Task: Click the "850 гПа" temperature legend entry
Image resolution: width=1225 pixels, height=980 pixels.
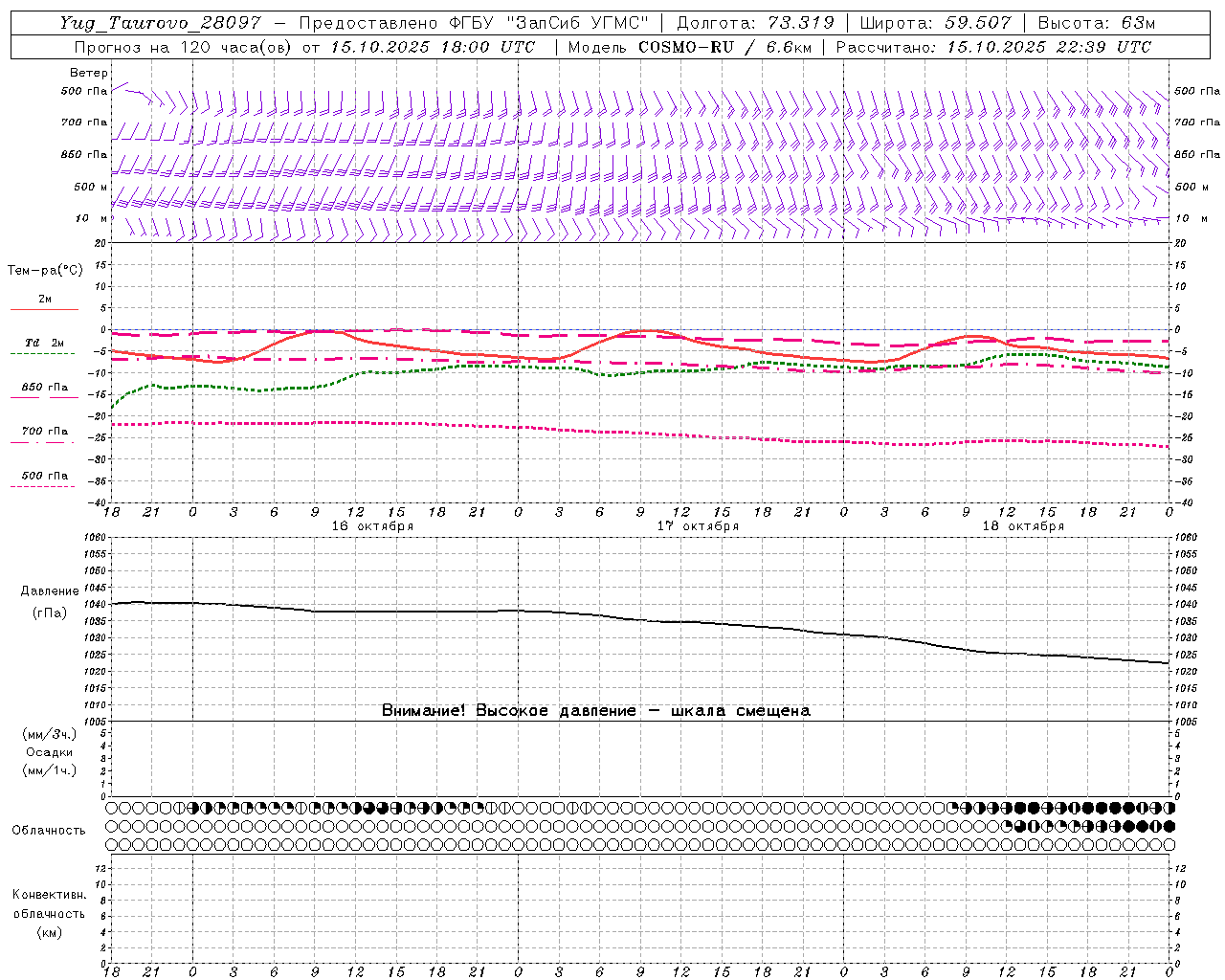Action: 45,388
